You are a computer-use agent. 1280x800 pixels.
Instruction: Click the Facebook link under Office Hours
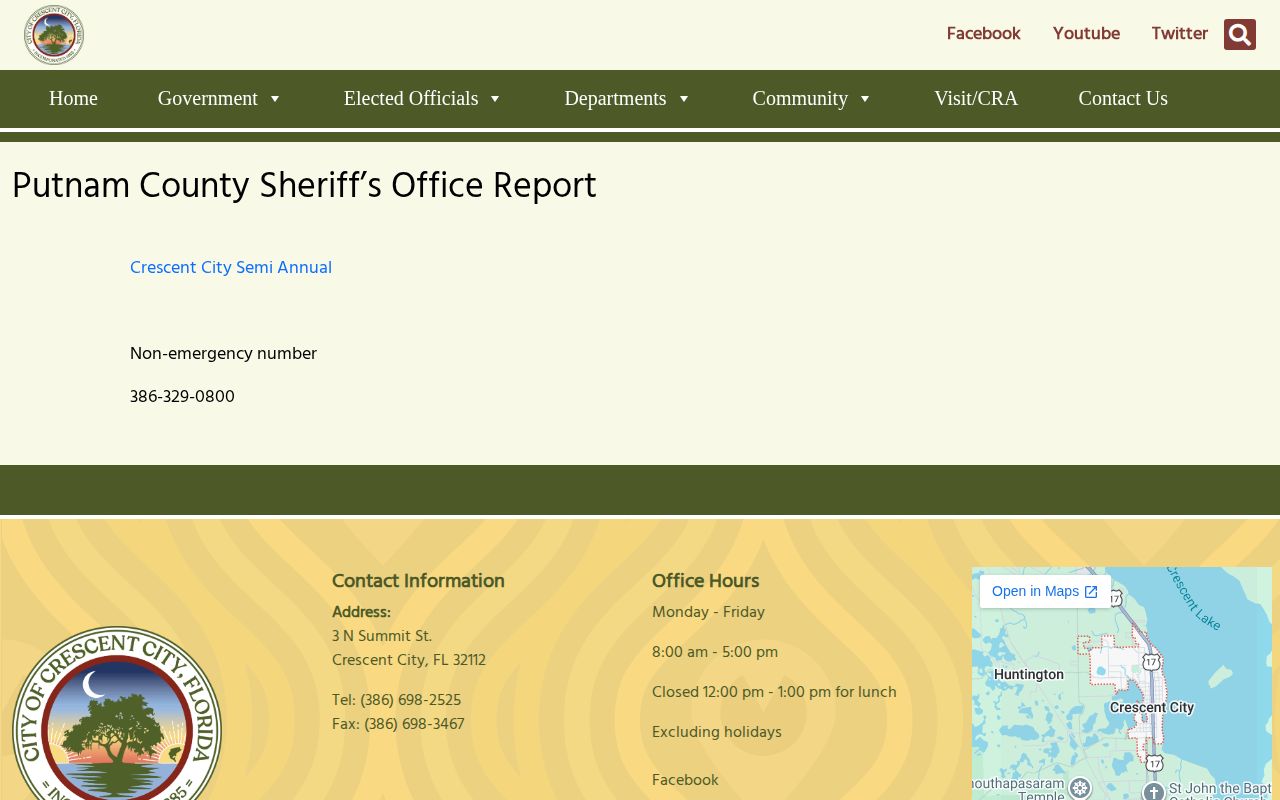tap(685, 780)
